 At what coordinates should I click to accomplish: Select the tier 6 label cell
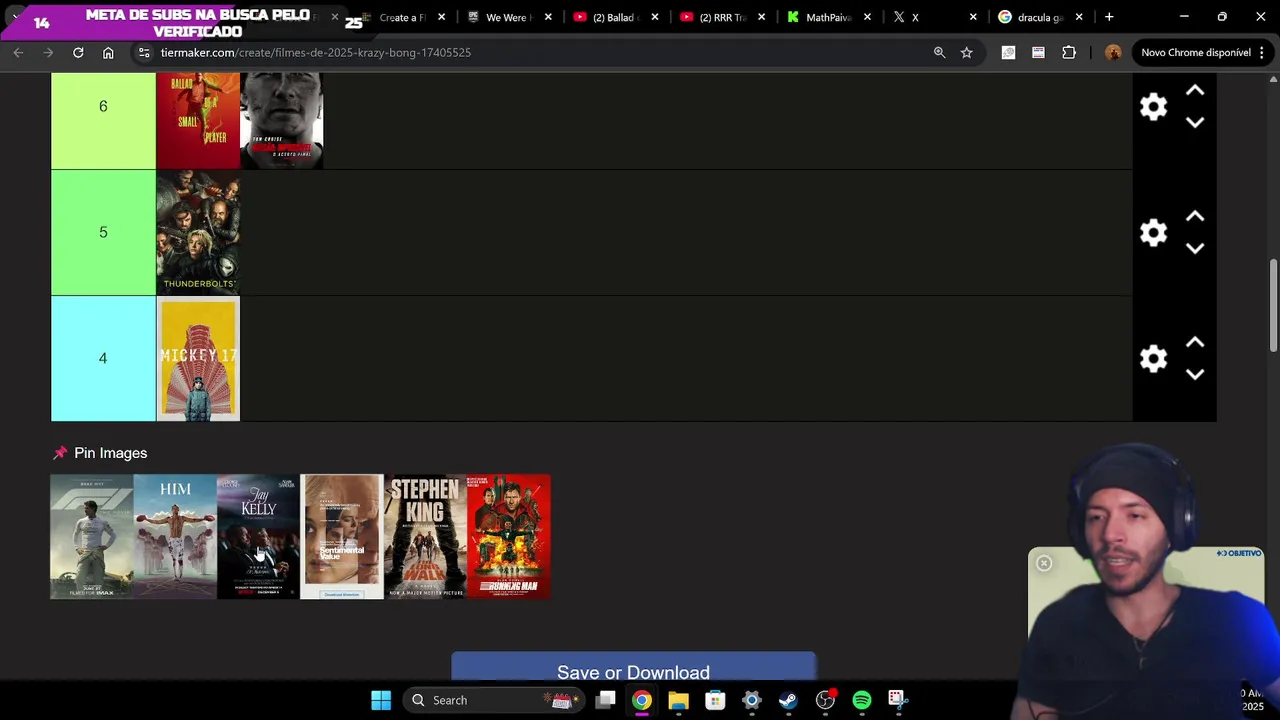pos(103,120)
